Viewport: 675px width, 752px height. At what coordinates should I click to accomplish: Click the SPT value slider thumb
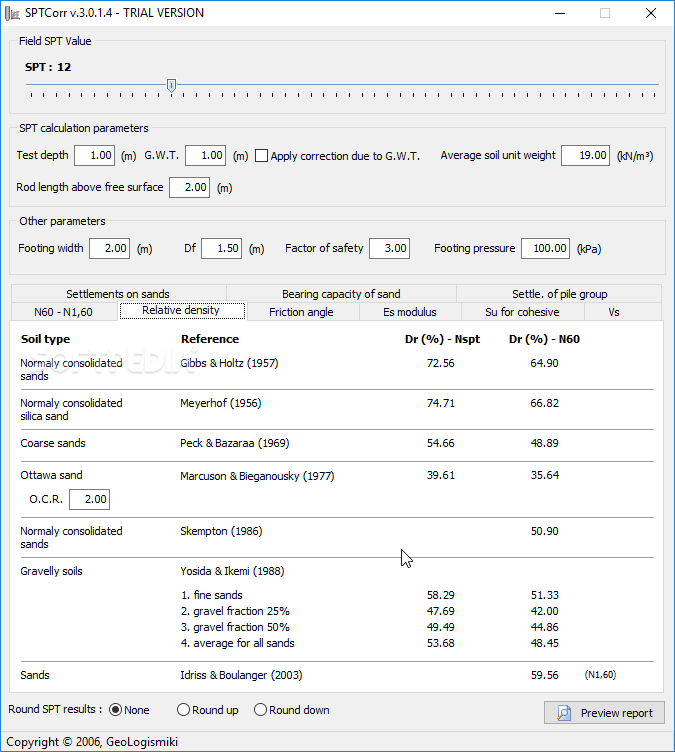click(x=171, y=85)
